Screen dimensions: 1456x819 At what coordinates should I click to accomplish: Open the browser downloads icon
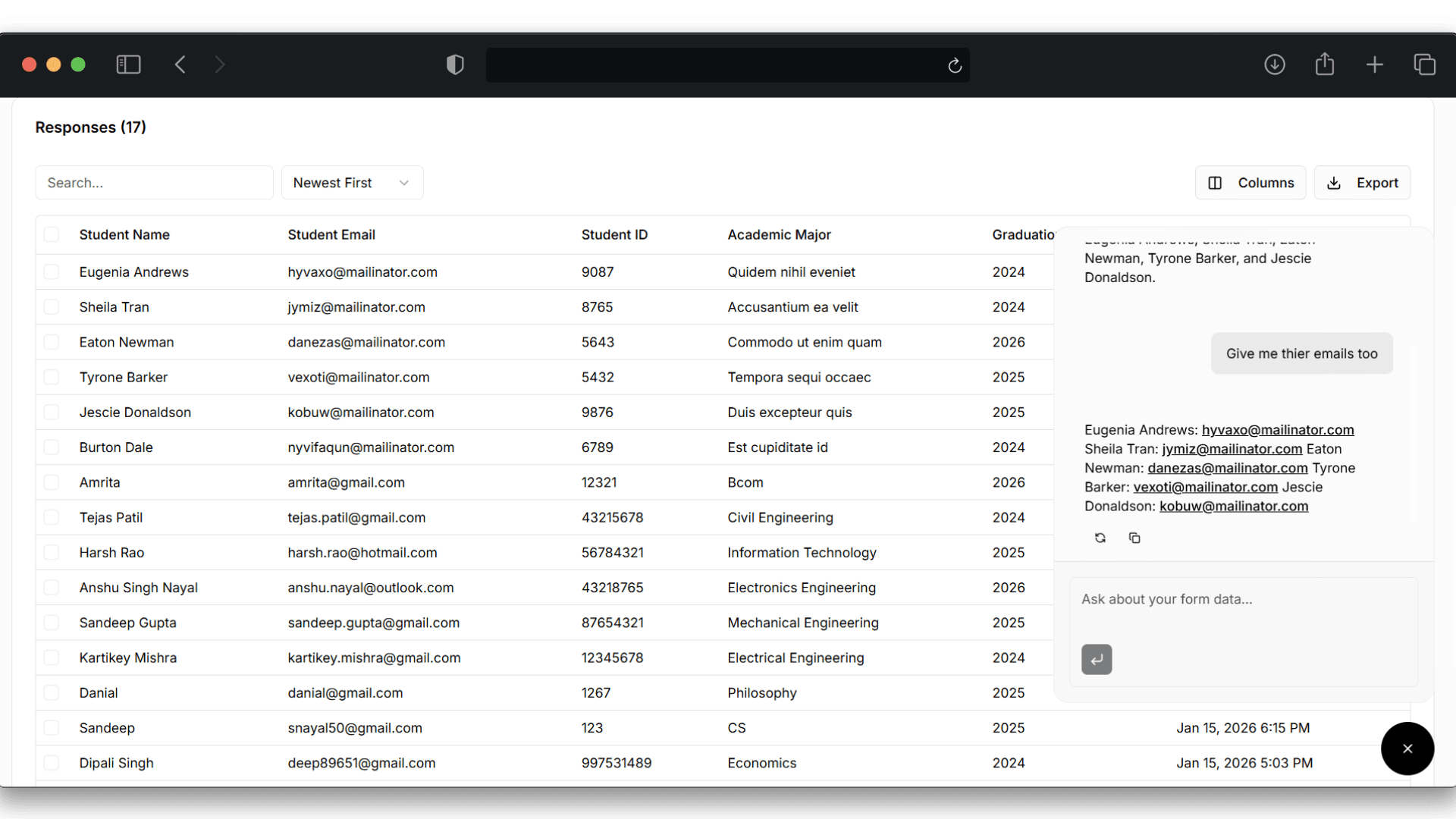click(1275, 64)
